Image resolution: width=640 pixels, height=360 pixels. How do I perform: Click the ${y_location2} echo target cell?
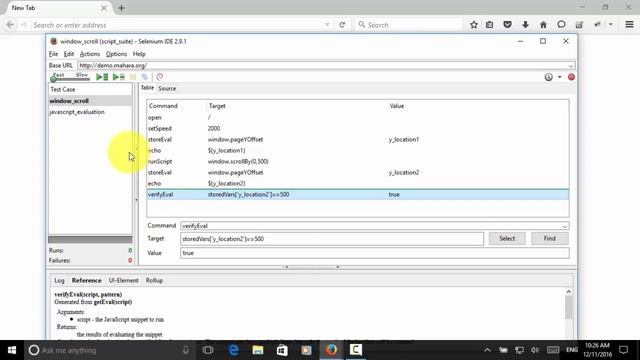click(x=227, y=184)
